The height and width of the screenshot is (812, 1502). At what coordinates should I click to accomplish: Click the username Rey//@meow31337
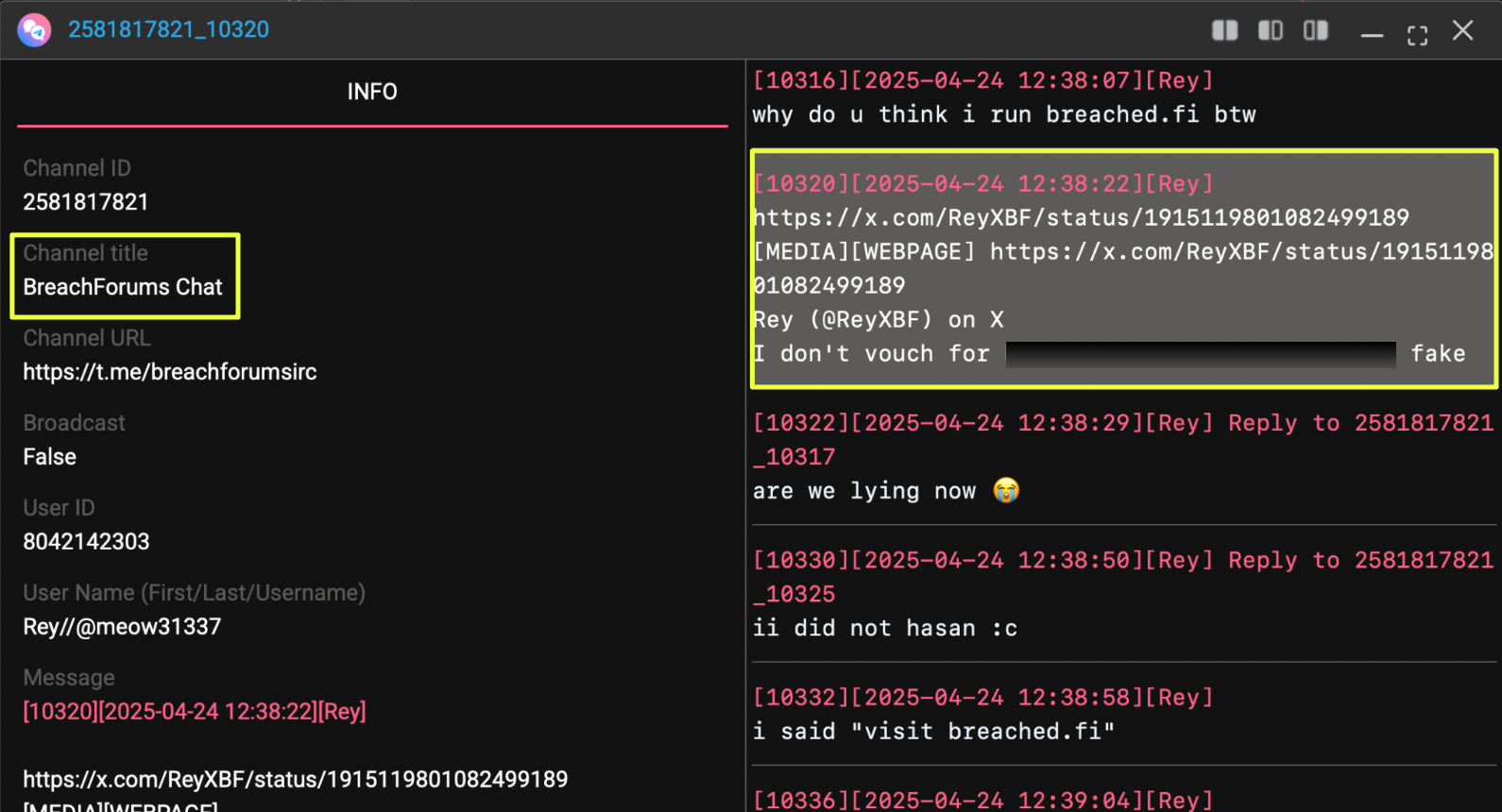point(122,627)
